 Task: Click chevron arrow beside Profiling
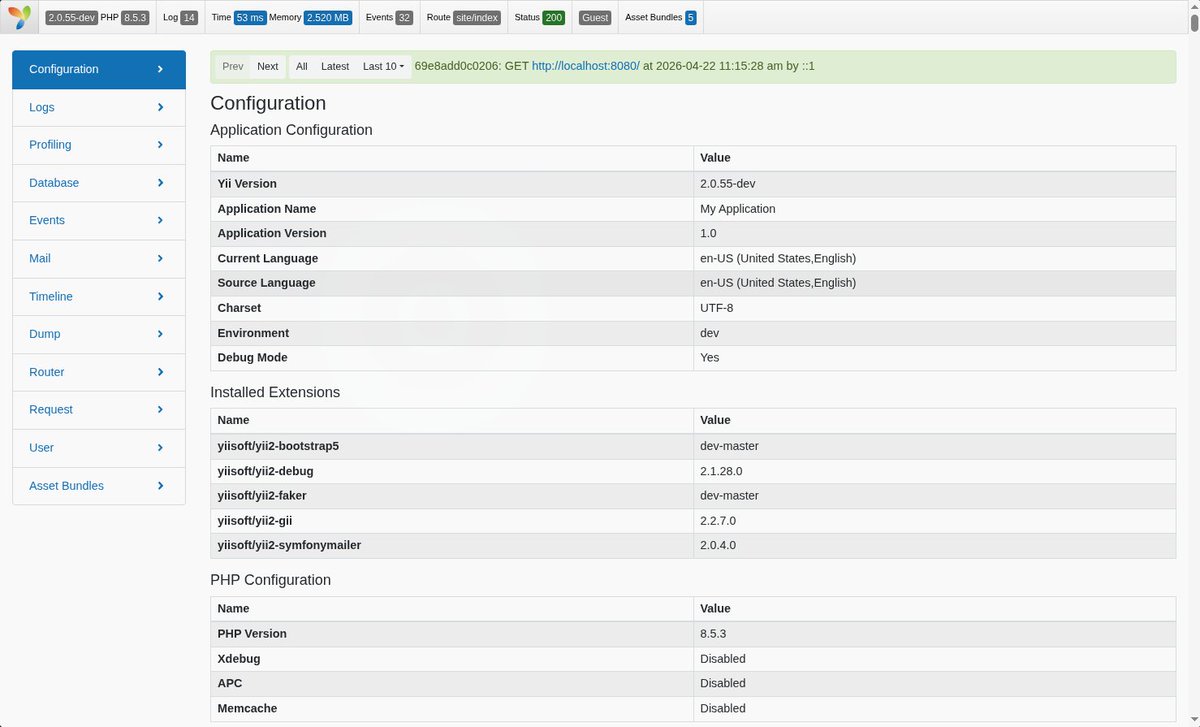point(160,145)
